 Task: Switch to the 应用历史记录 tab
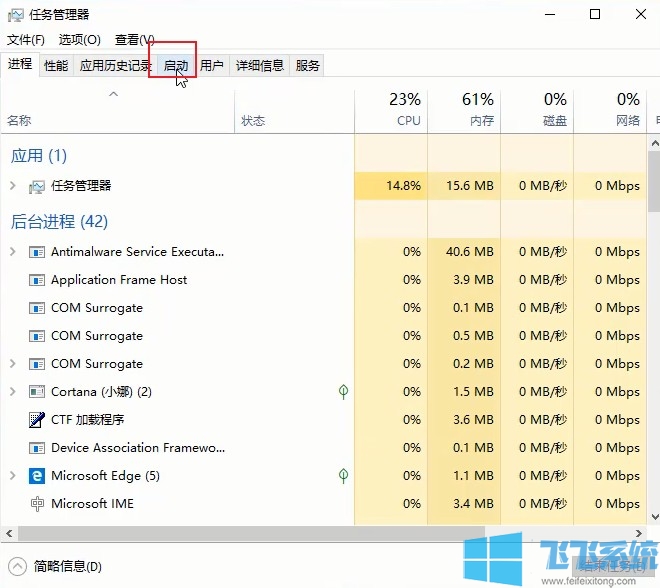pyautogui.click(x=116, y=65)
